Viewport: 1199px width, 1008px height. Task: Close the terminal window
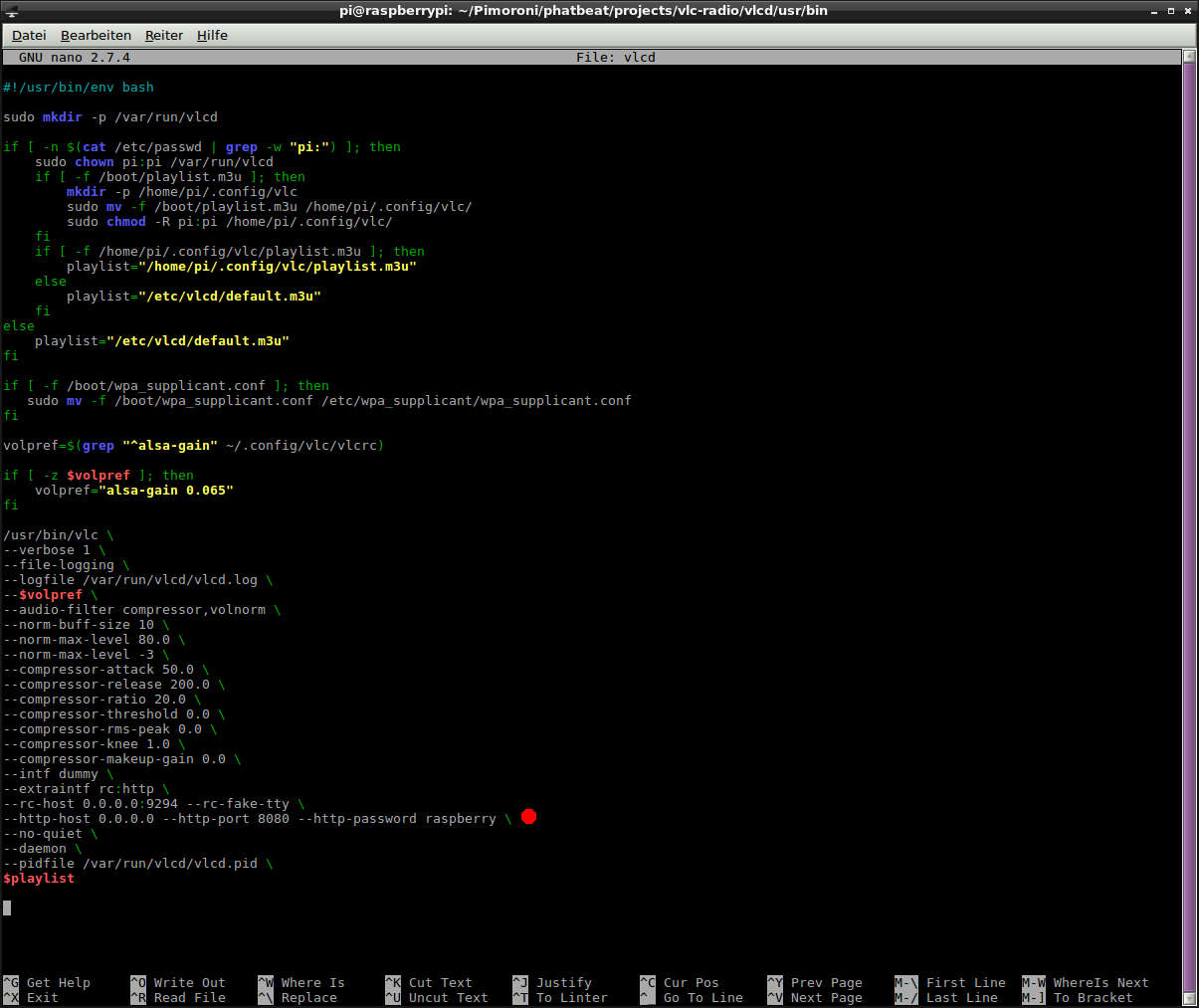coord(1188,11)
